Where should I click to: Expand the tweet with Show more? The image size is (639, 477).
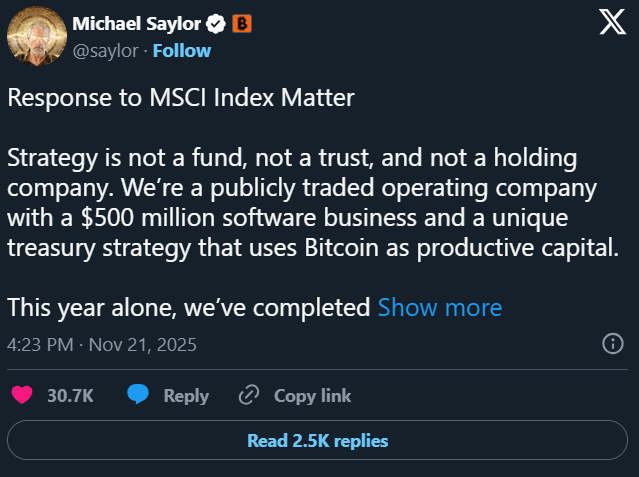click(x=439, y=307)
